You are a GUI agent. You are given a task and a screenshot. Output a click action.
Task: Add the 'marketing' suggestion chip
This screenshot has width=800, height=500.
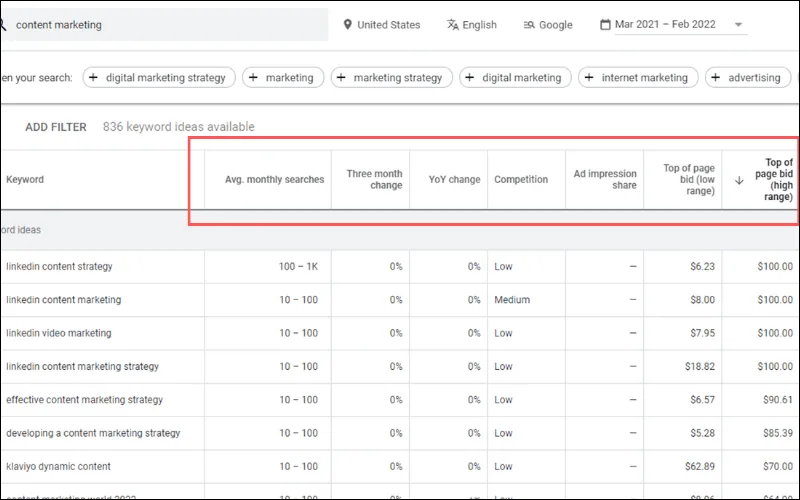[x=283, y=78]
